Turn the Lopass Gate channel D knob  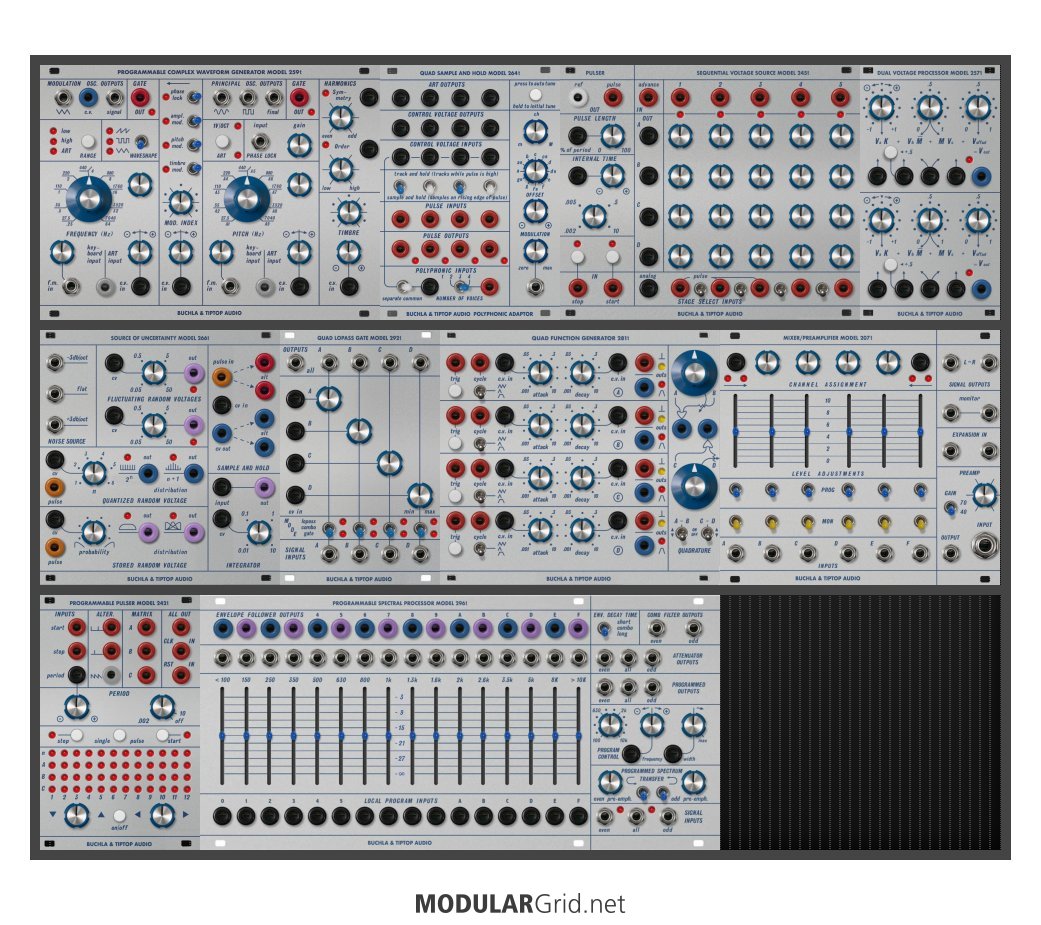420,495
